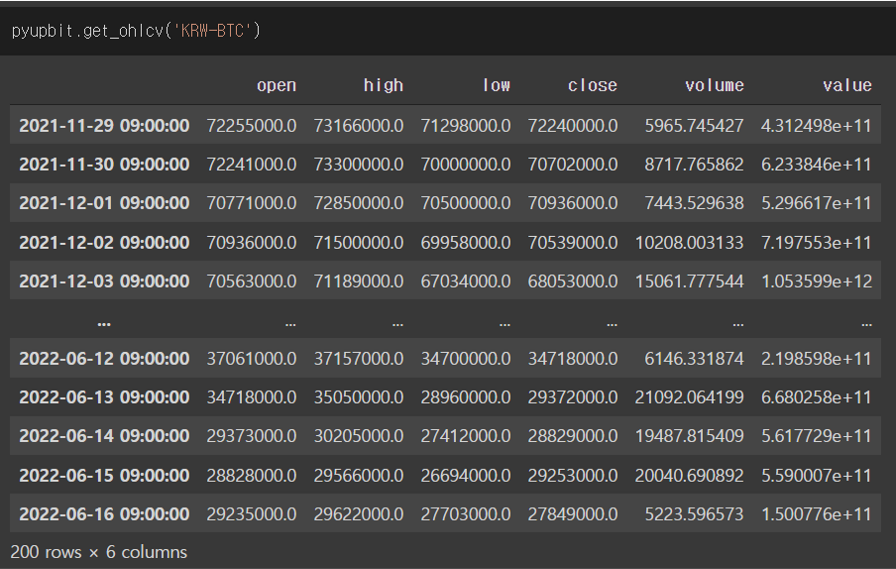Click high value 37157000.0
896x569 pixels.
(358, 359)
